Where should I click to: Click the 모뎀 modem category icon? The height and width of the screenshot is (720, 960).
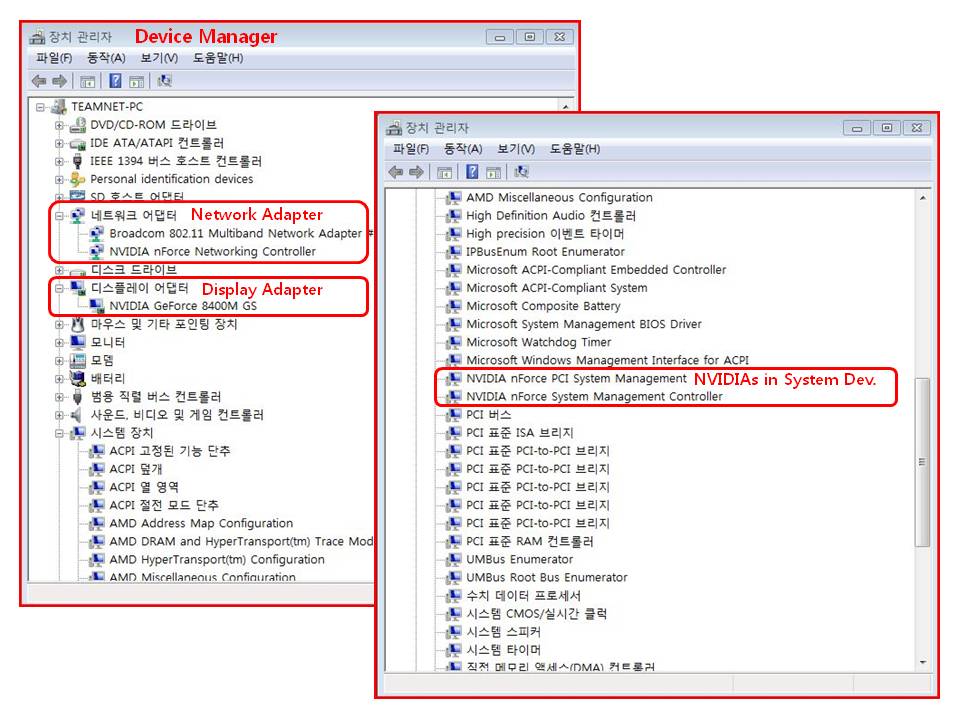78,360
